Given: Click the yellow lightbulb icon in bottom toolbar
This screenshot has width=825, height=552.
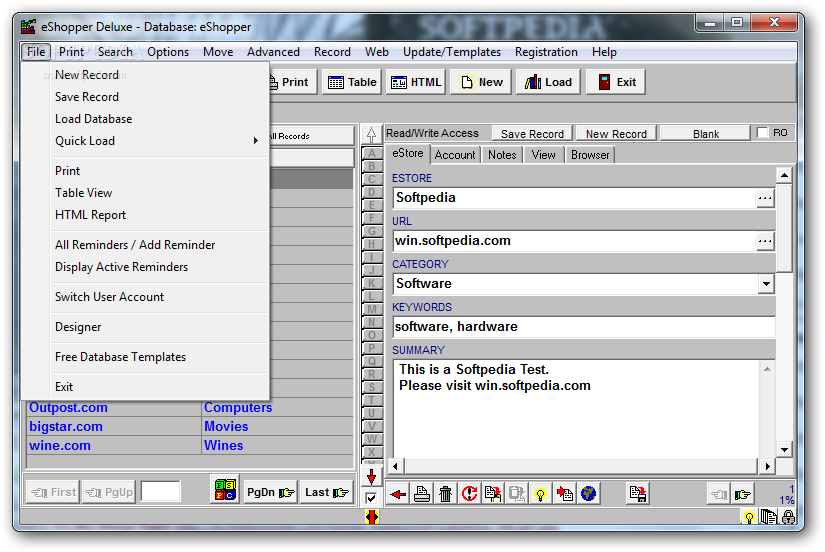Looking at the screenshot, I should click(540, 494).
